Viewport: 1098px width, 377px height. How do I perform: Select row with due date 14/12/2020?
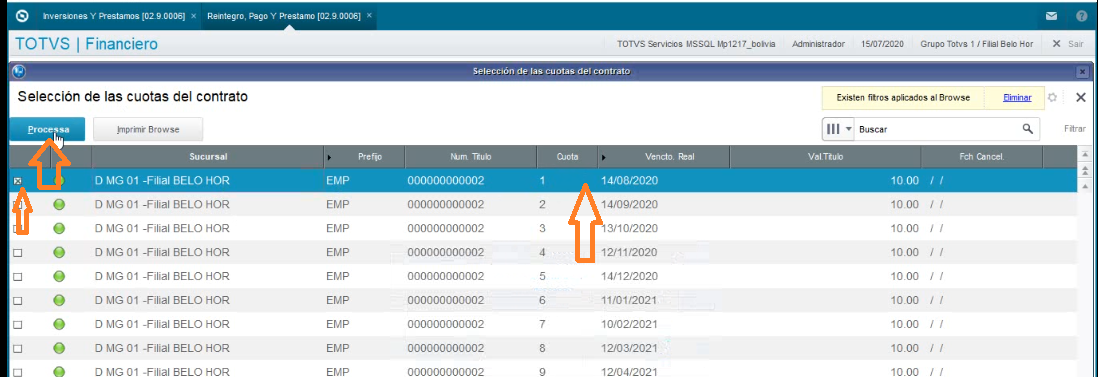pos(543,276)
